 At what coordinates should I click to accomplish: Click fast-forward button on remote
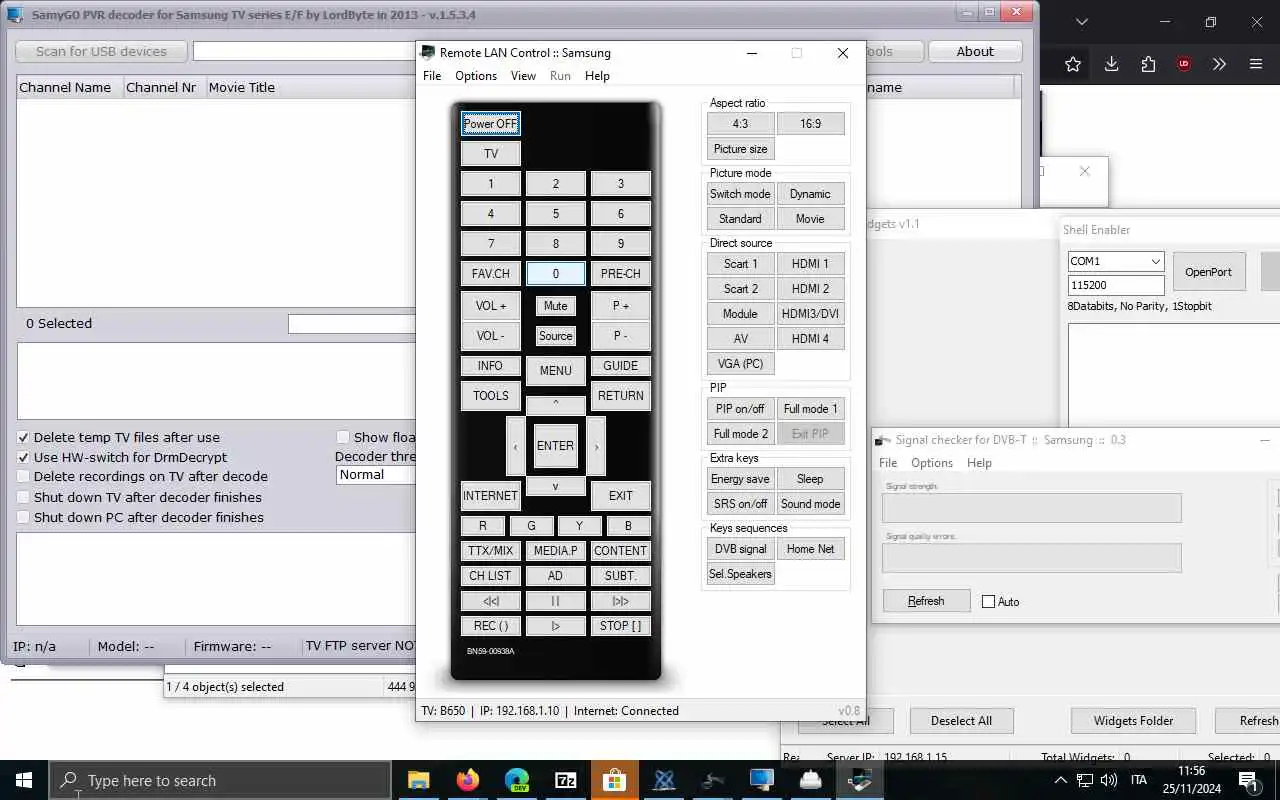coord(620,601)
